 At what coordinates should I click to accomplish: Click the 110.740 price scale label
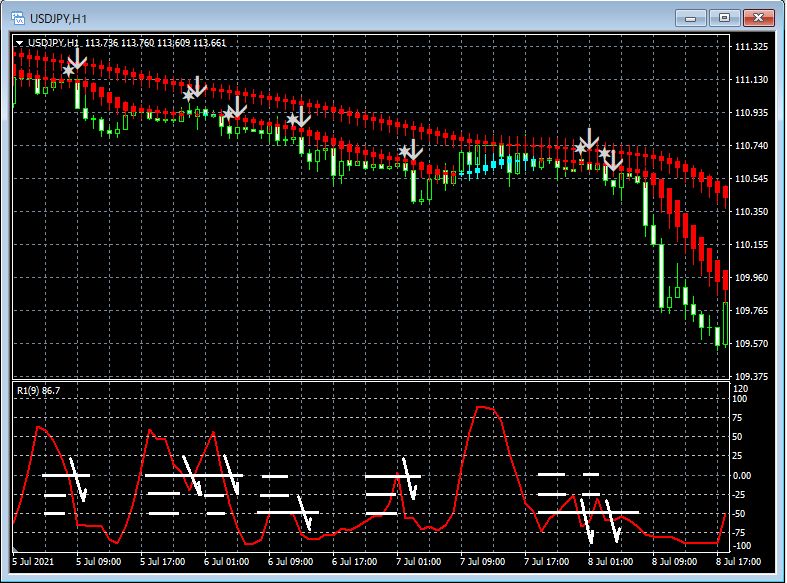(751, 145)
